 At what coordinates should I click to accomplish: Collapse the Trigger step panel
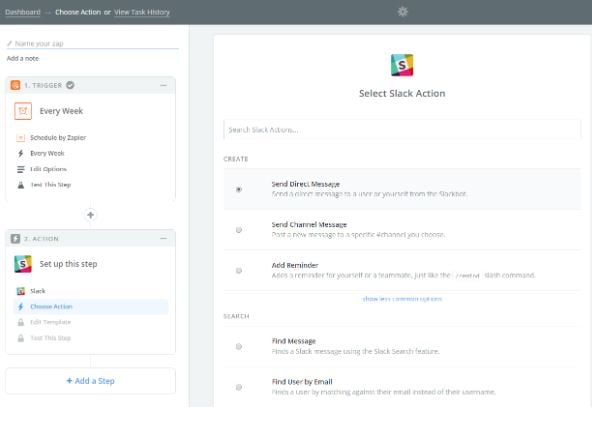click(x=163, y=85)
